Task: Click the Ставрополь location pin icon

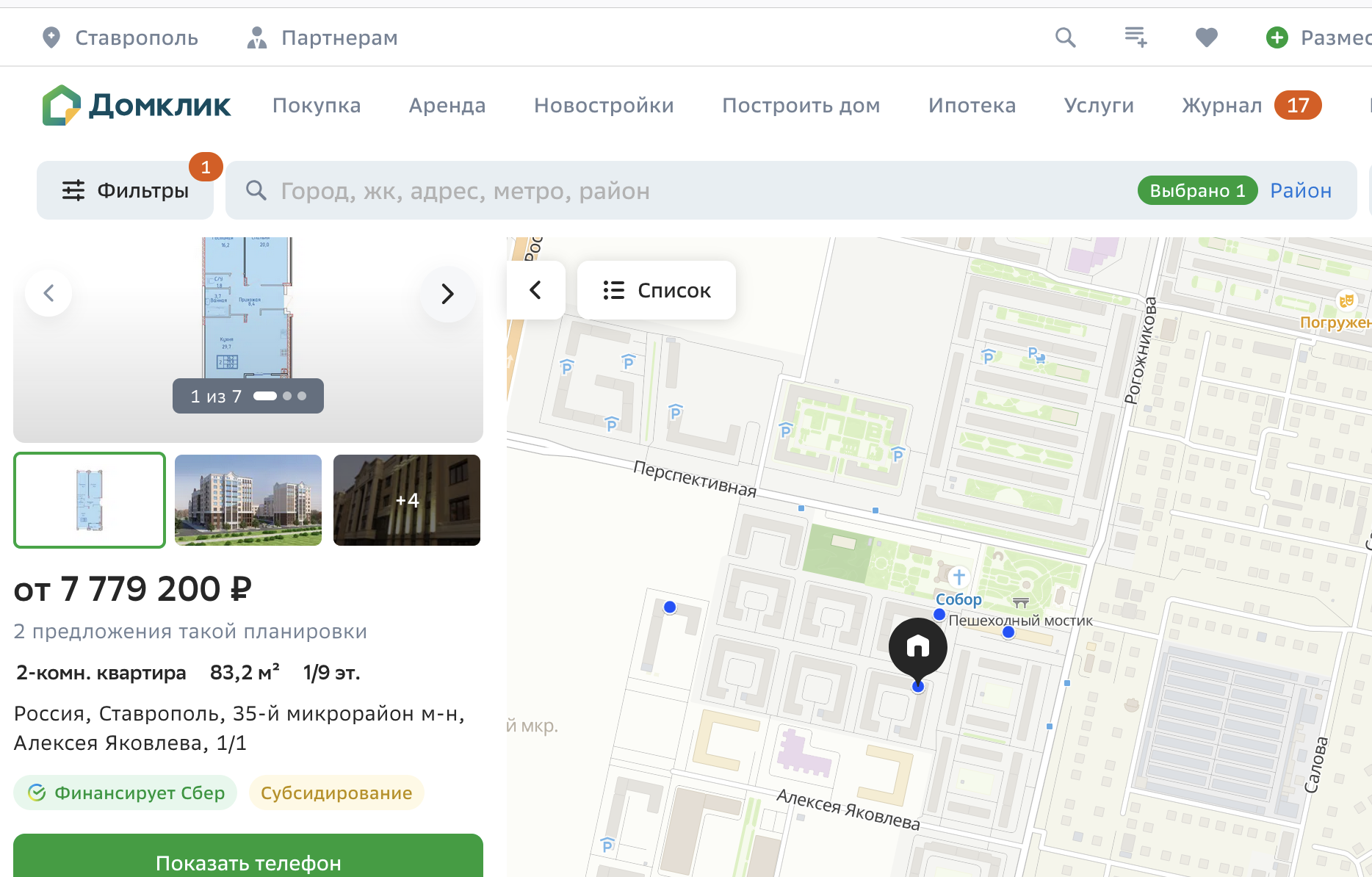Action: point(51,37)
